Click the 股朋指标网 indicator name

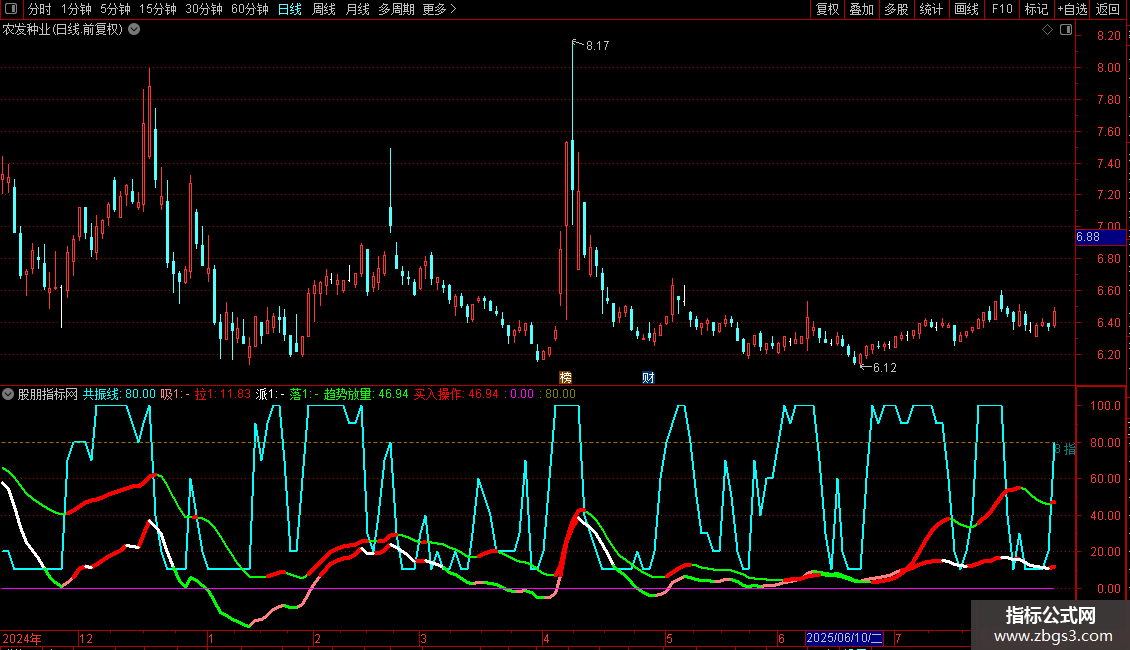coord(48,394)
